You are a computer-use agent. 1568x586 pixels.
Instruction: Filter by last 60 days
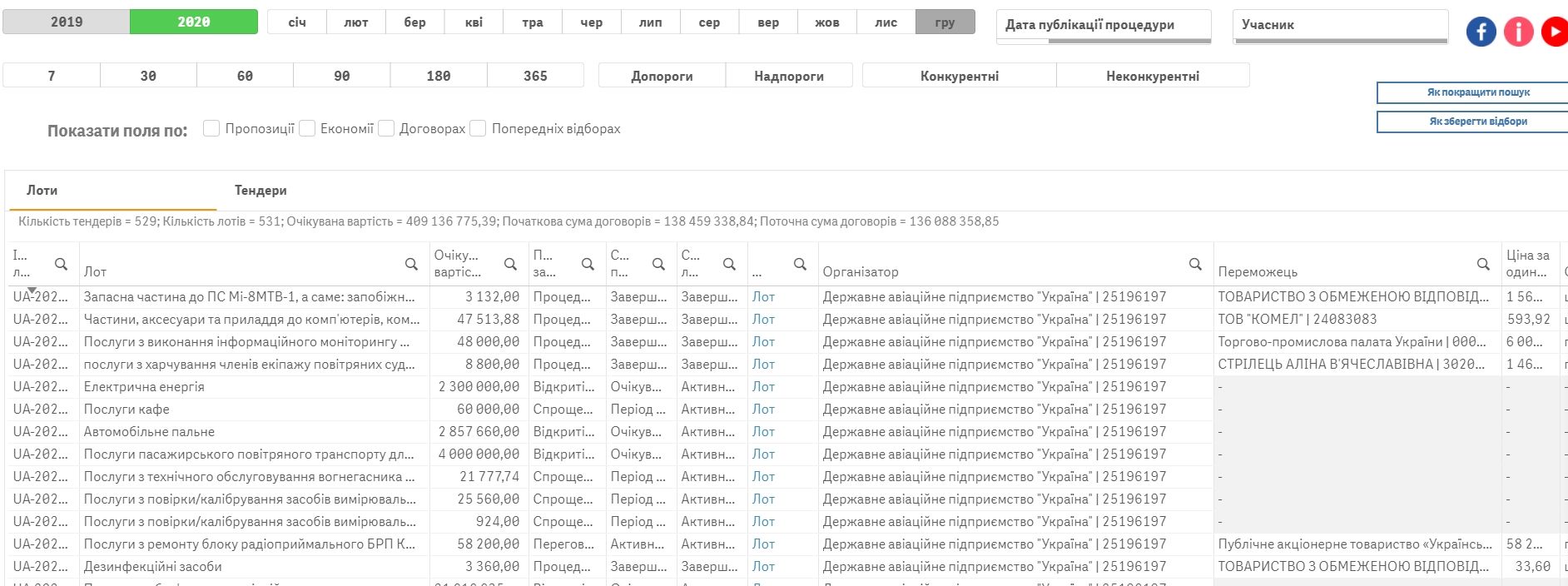click(245, 76)
